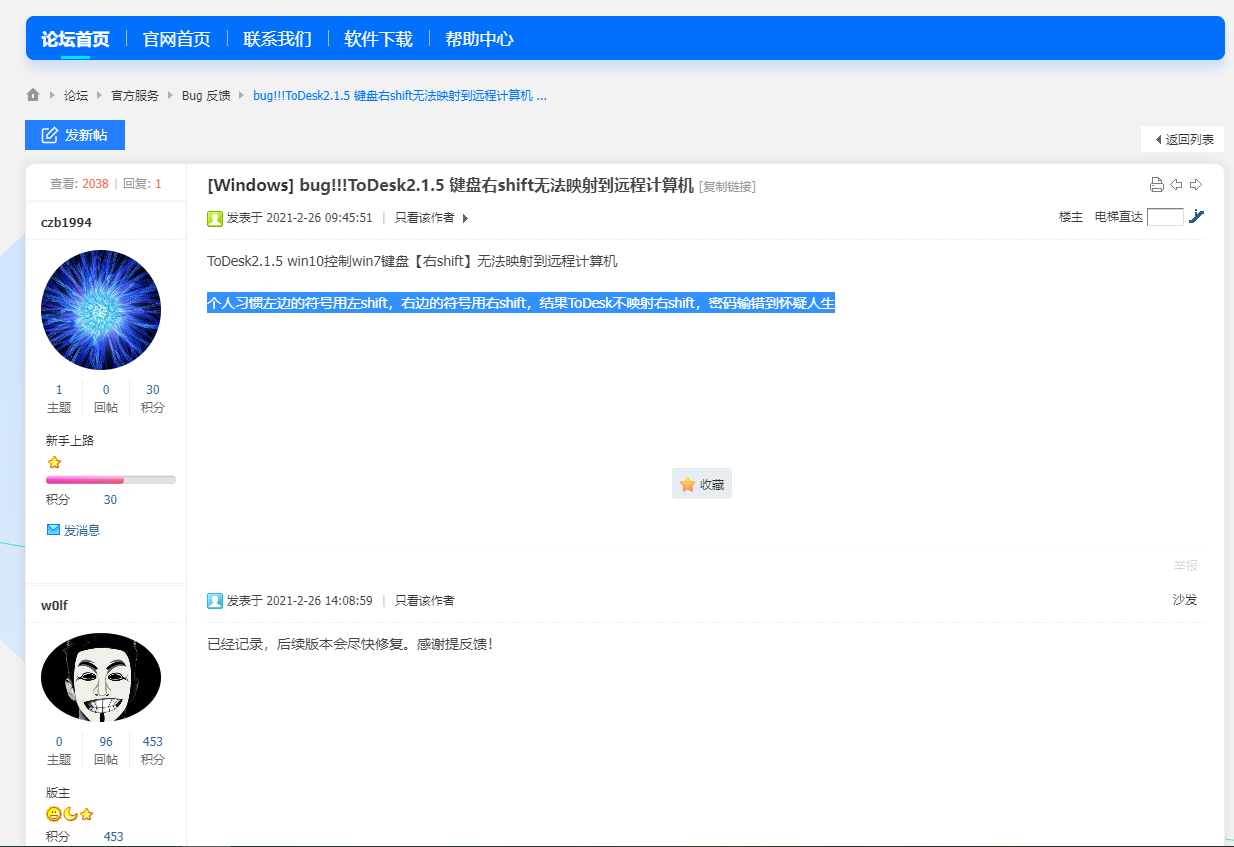Click 只看该作者 on czb1994's post
This screenshot has height=847, width=1234.
pos(424,217)
